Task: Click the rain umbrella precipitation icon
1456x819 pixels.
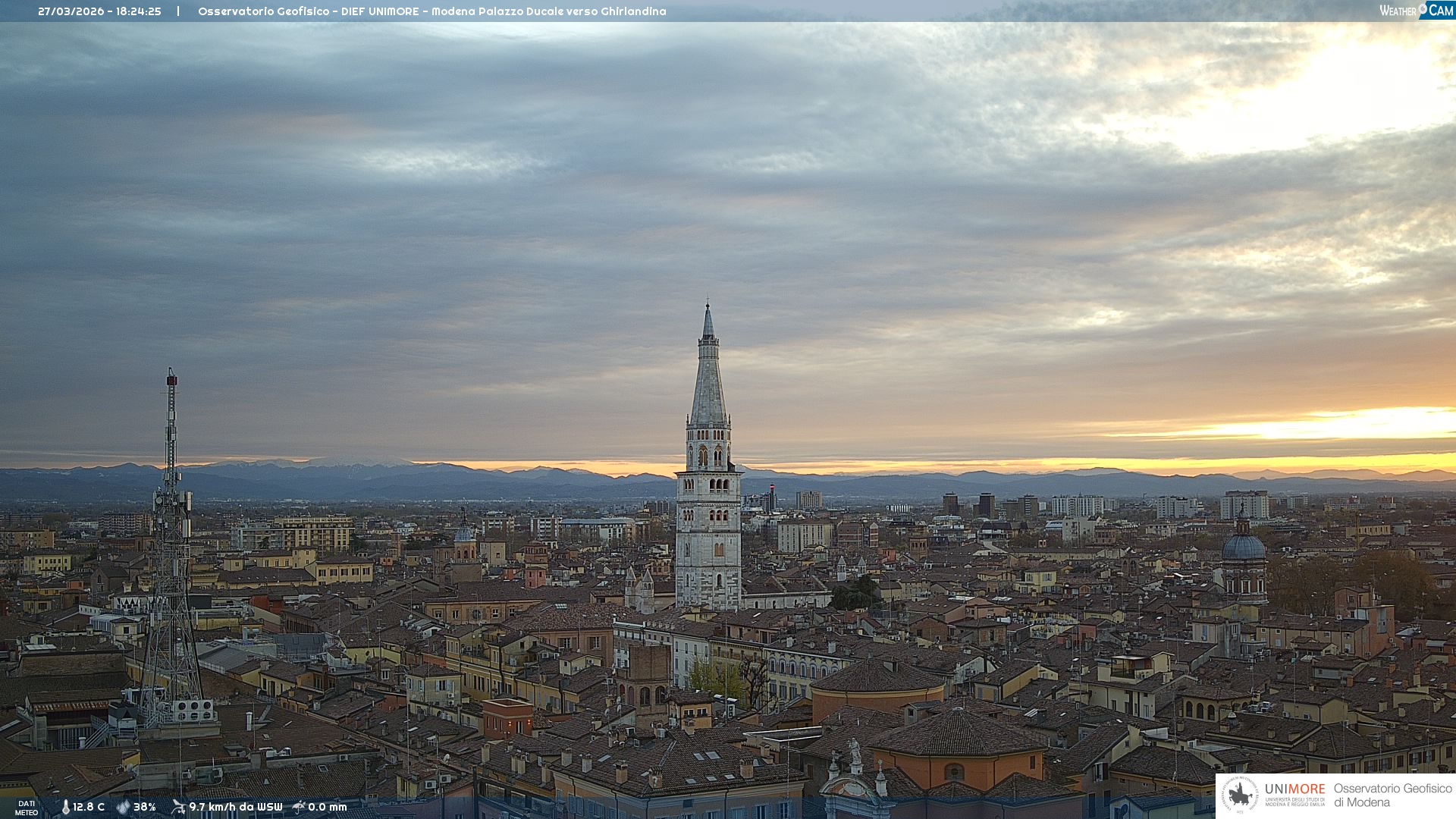Action: [x=299, y=807]
